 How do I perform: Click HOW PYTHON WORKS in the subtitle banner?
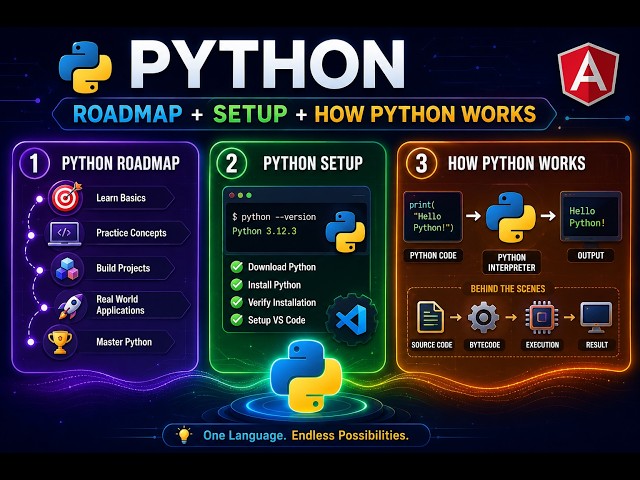pyautogui.click(x=425, y=114)
